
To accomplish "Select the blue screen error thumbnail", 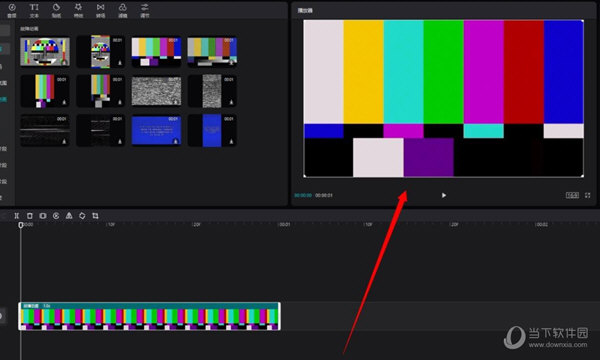I will pyautogui.click(x=157, y=131).
